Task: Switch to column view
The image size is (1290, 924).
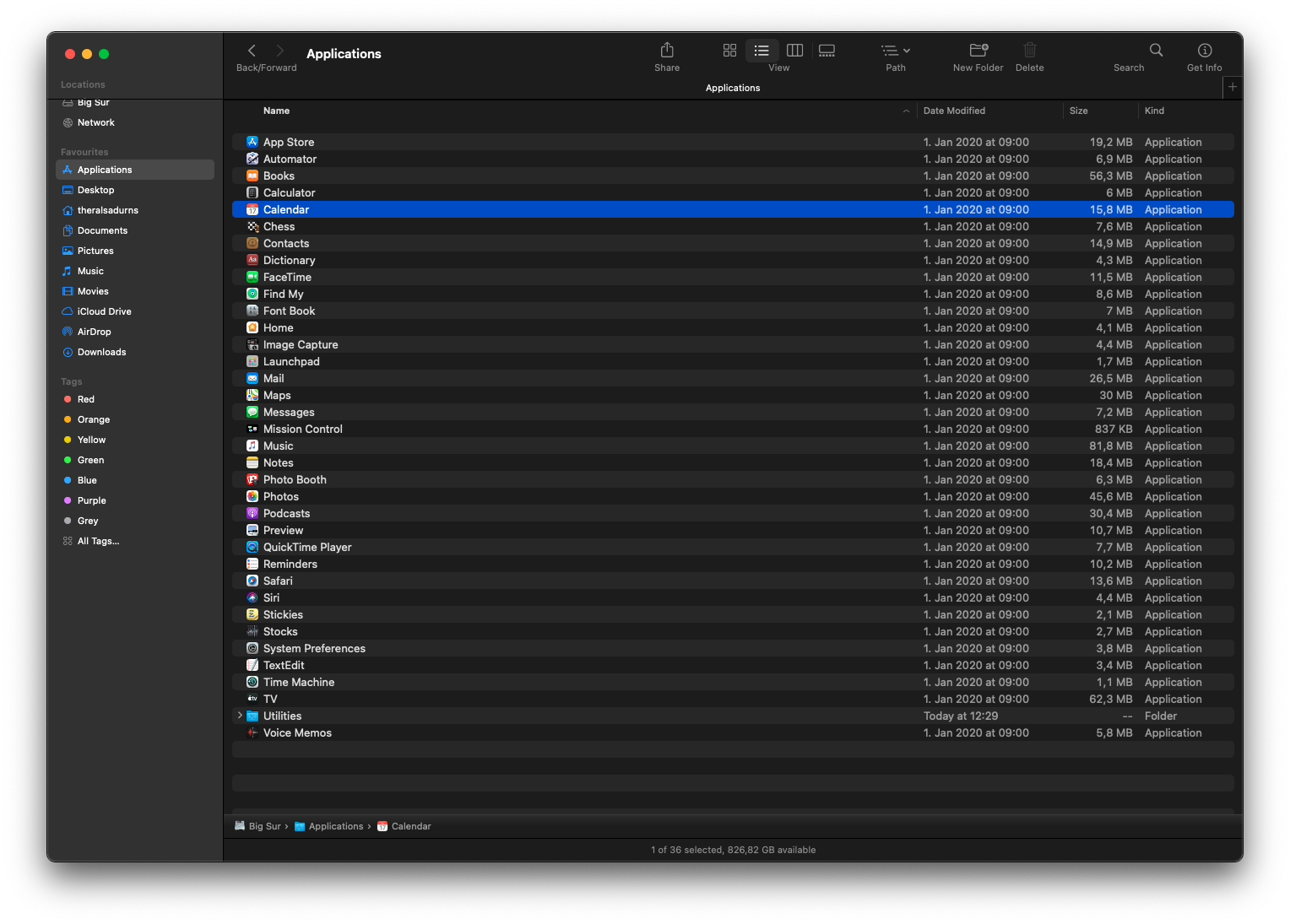Action: coord(794,51)
